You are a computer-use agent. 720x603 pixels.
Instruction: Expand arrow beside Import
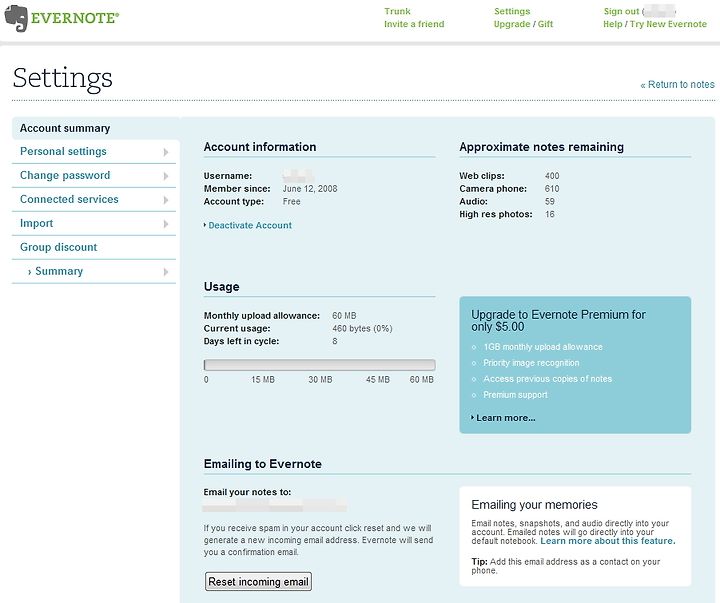point(166,224)
